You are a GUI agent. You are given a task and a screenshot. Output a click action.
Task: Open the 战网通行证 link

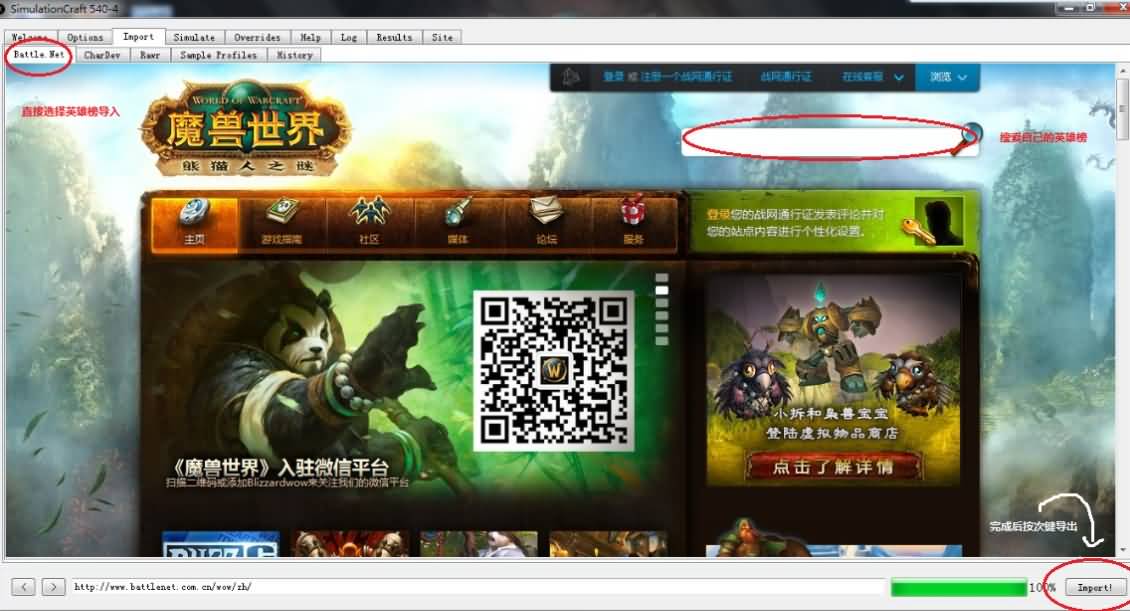click(x=786, y=77)
